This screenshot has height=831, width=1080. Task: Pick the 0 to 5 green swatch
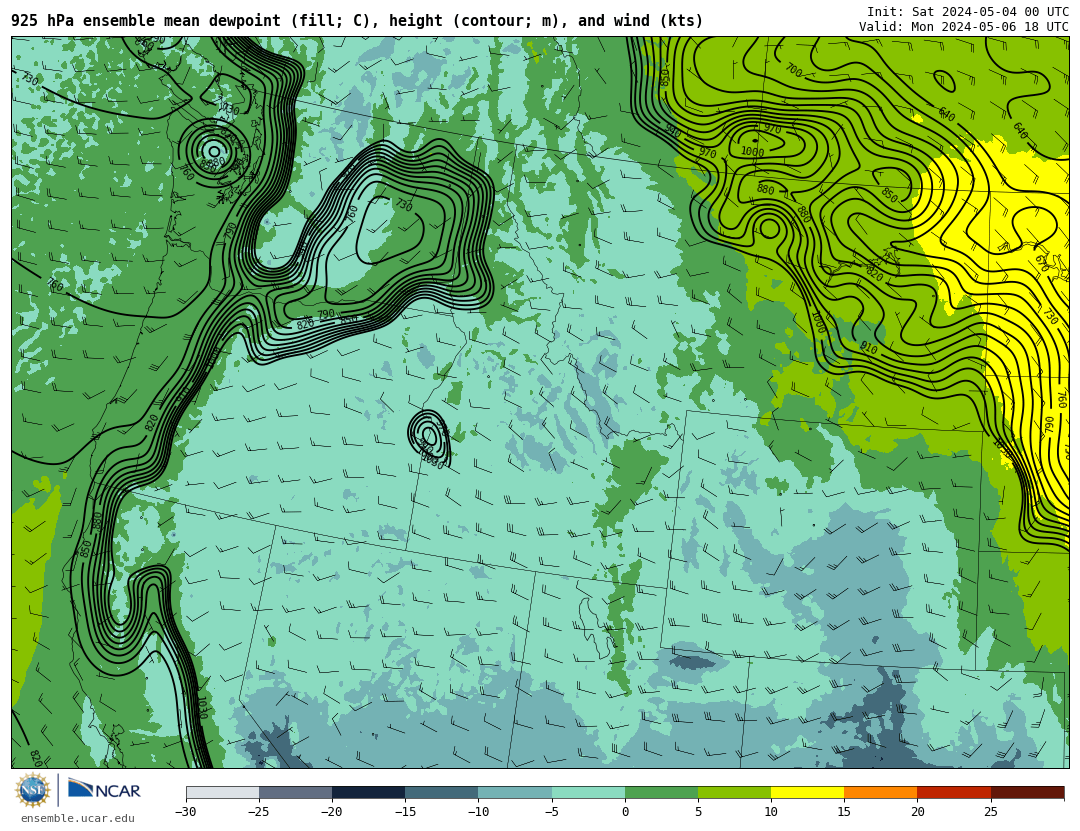click(x=661, y=793)
